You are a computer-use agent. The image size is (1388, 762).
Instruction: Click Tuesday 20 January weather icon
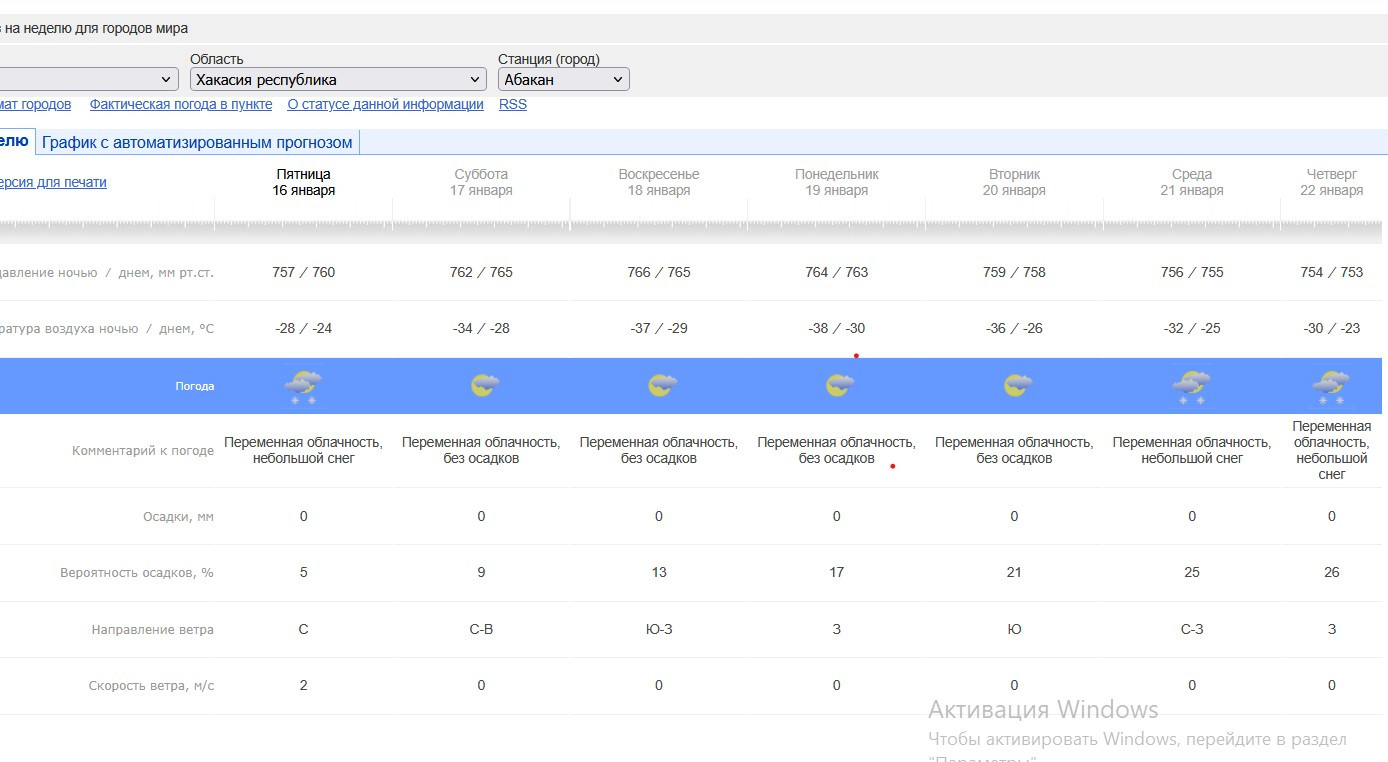pyautogui.click(x=1017, y=385)
